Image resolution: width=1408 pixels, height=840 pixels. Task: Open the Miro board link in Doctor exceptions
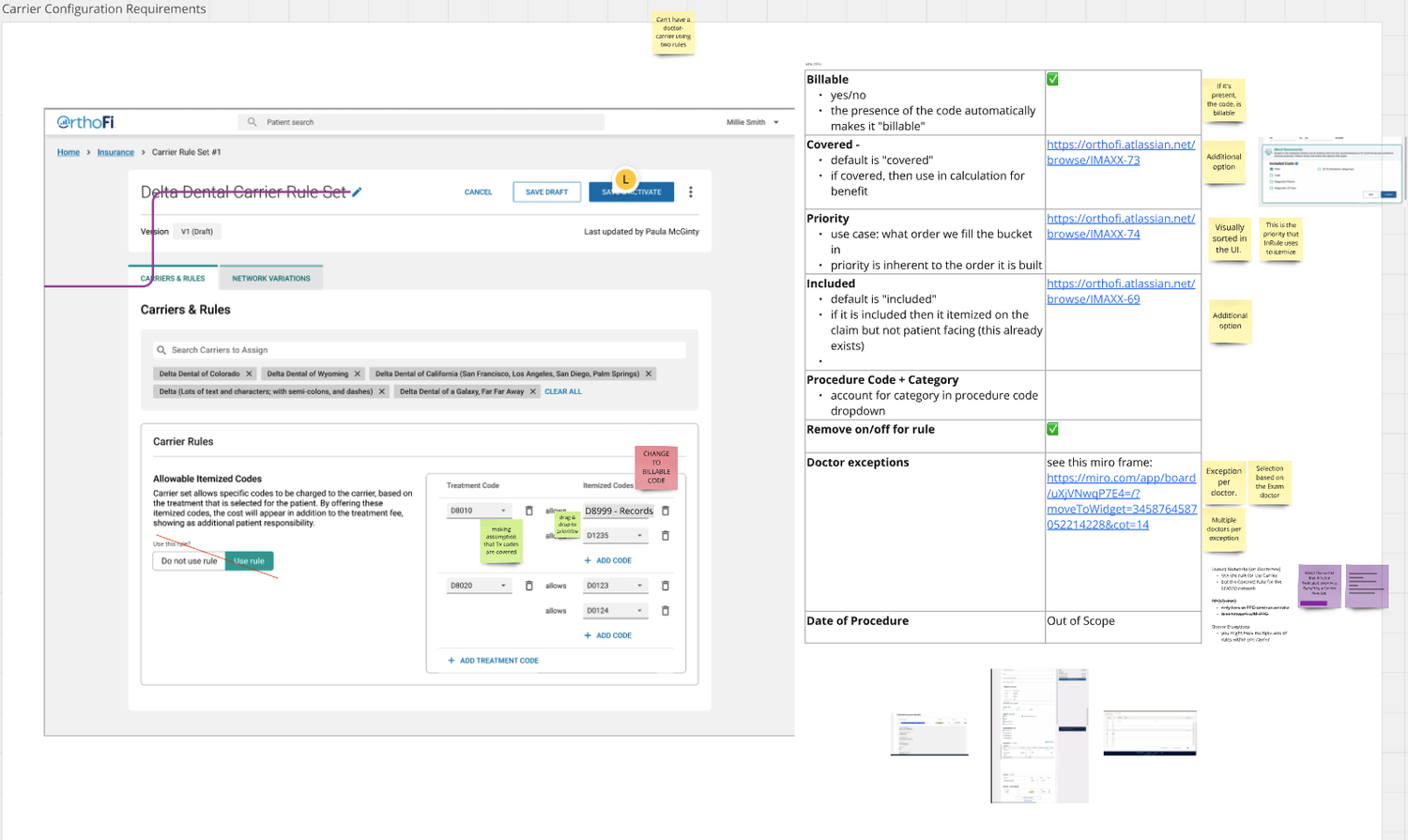(1122, 501)
